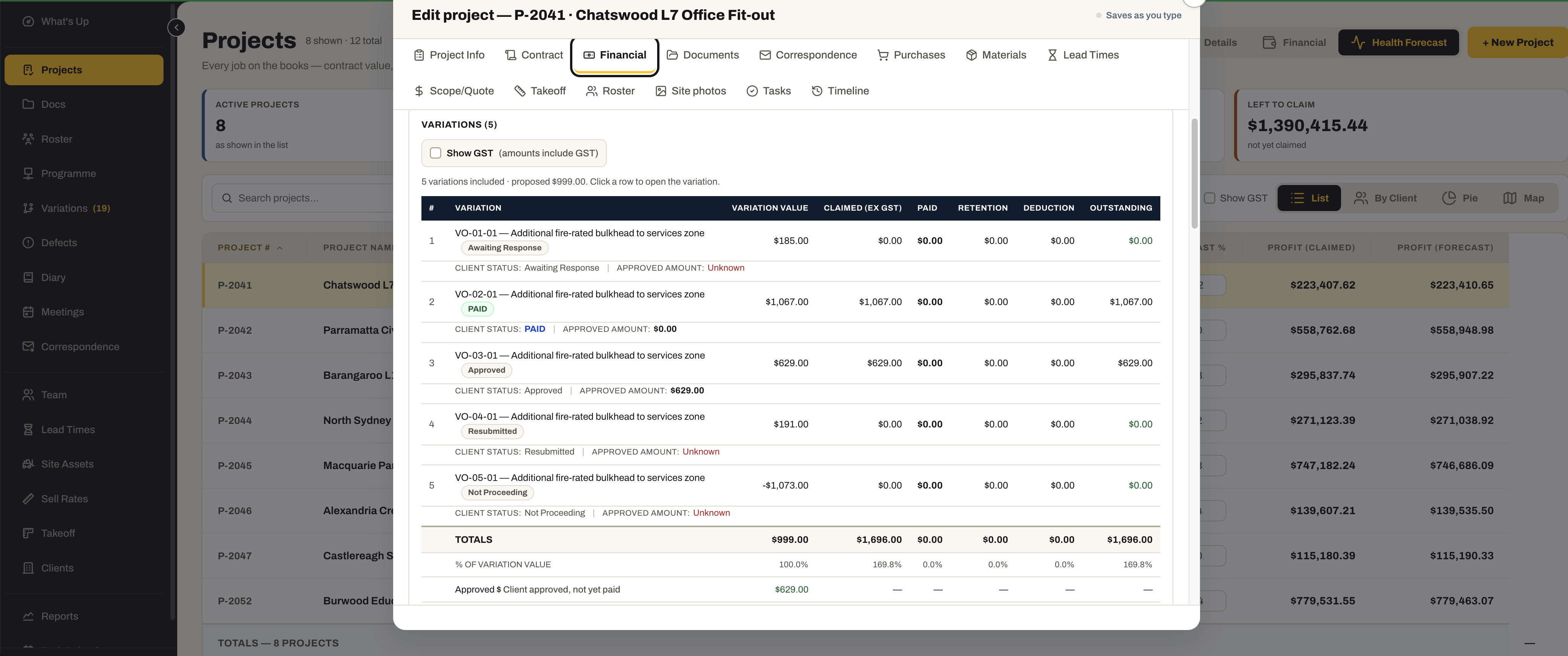Collapse the left sidebar with chevron button
The width and height of the screenshot is (1568, 656).
pos(177,28)
